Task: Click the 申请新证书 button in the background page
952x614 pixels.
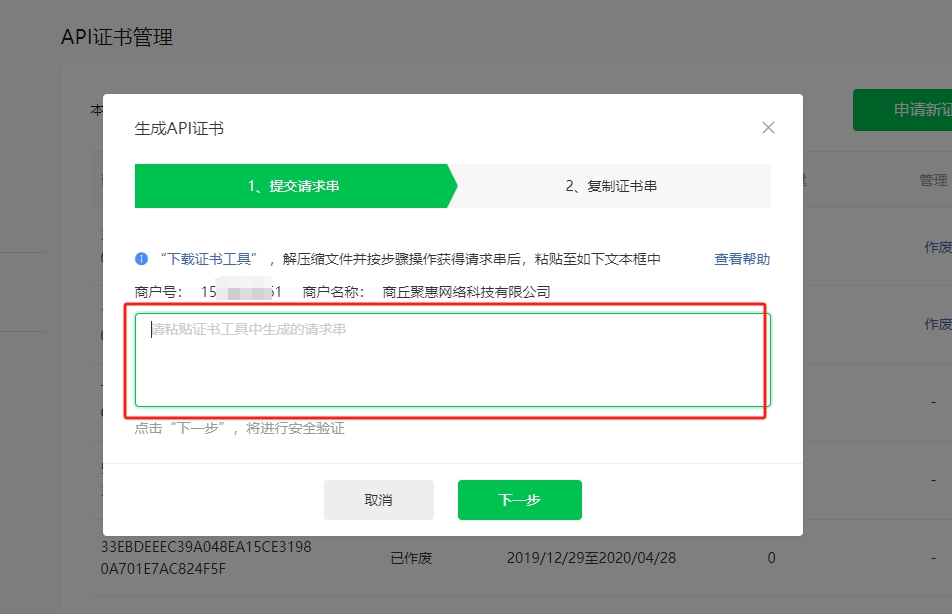Action: pyautogui.click(x=902, y=110)
